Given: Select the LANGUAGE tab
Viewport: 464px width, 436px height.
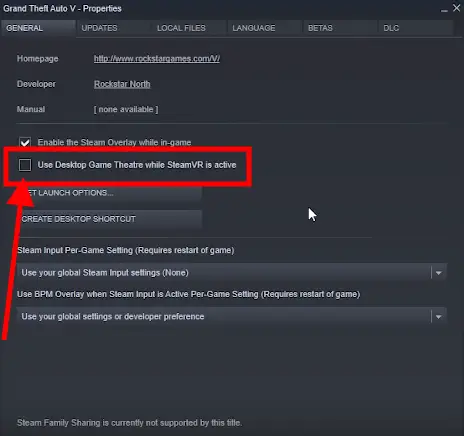Looking at the screenshot, I should 264,28.
